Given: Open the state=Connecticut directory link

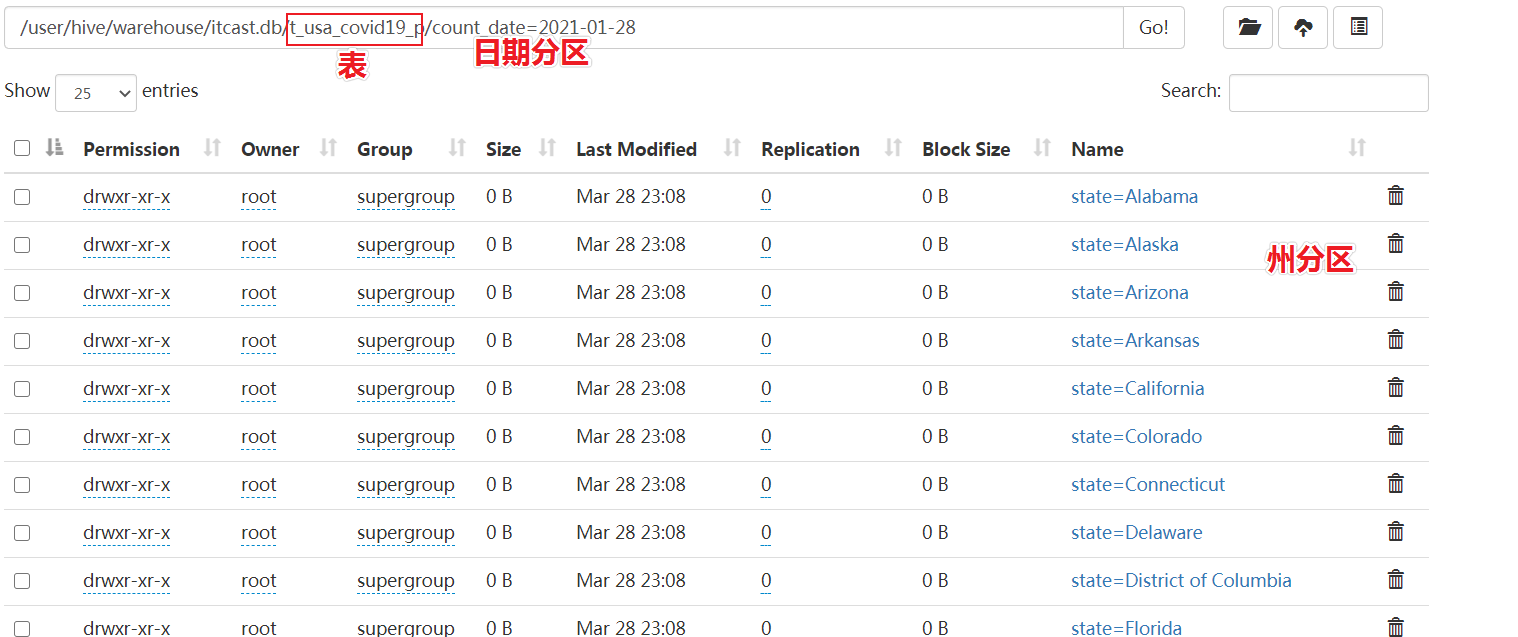Looking at the screenshot, I should [x=1148, y=484].
